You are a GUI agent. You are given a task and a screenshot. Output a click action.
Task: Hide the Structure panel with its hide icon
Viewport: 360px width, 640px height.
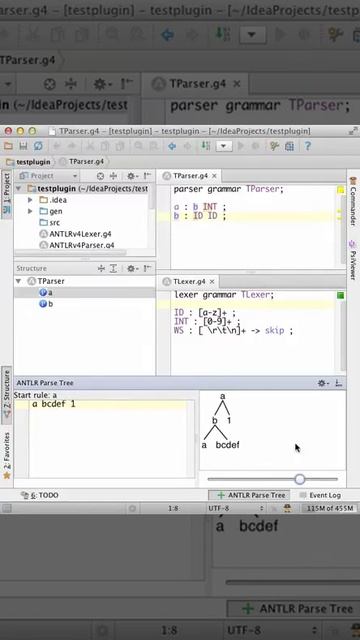147,269
